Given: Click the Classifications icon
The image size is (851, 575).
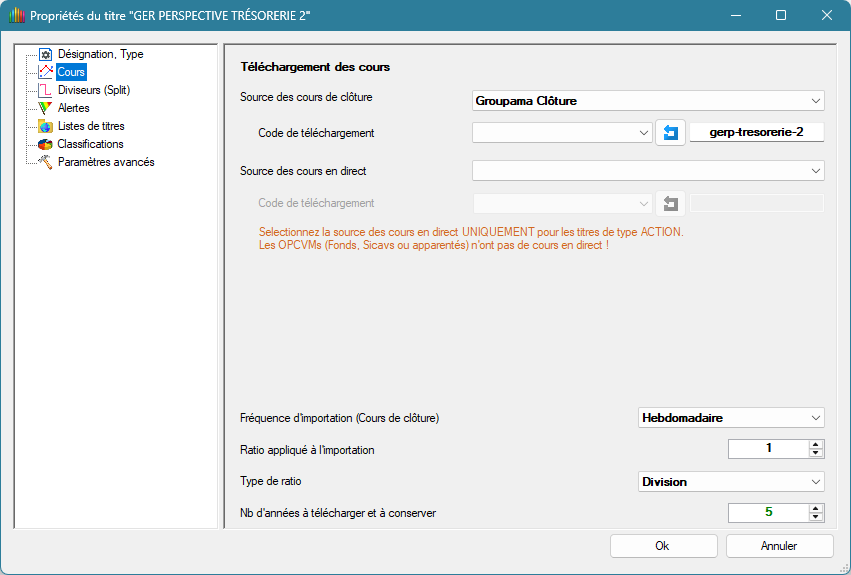Looking at the screenshot, I should [x=45, y=144].
